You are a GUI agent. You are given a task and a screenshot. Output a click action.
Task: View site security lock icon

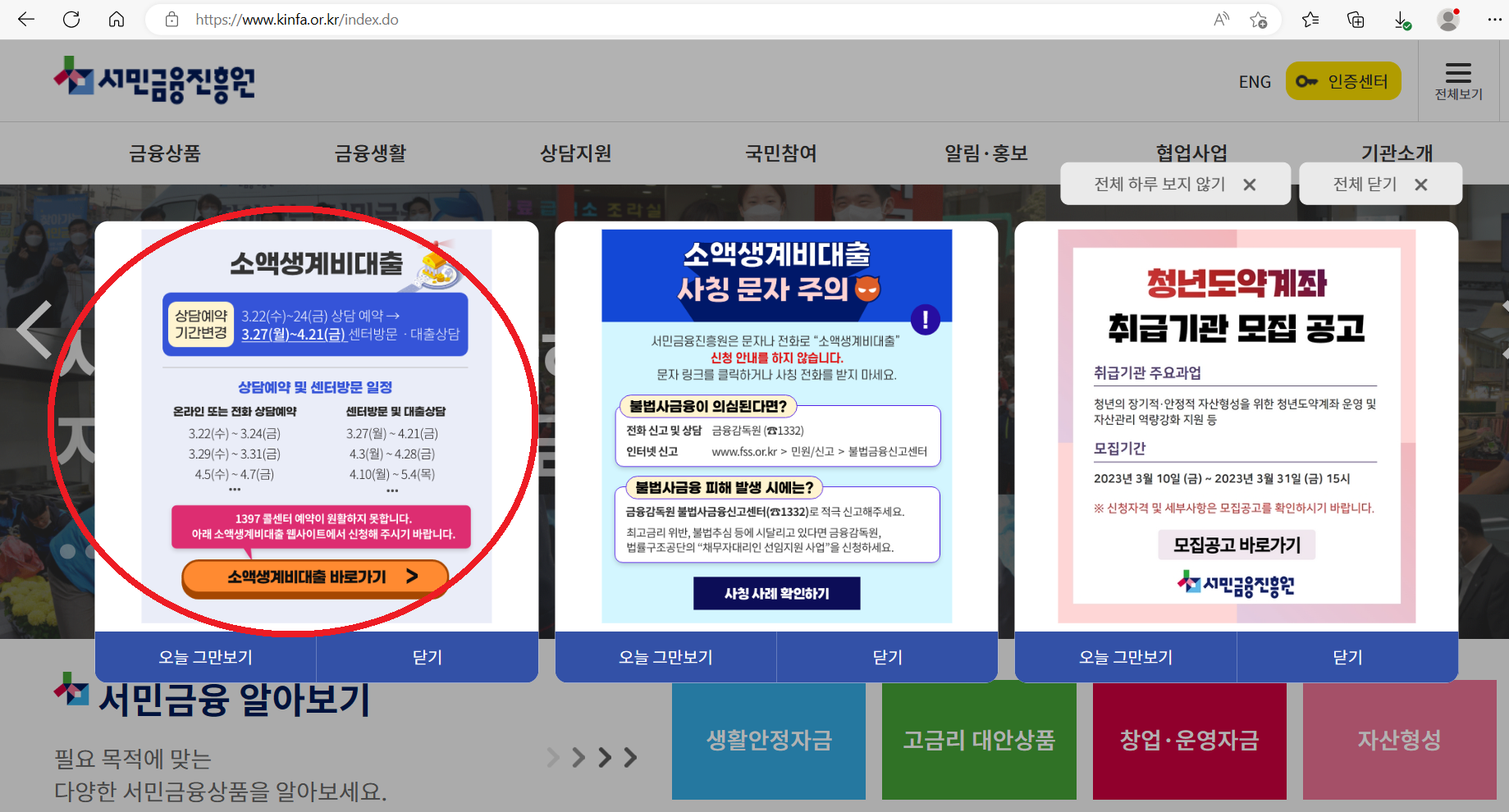pyautogui.click(x=171, y=20)
